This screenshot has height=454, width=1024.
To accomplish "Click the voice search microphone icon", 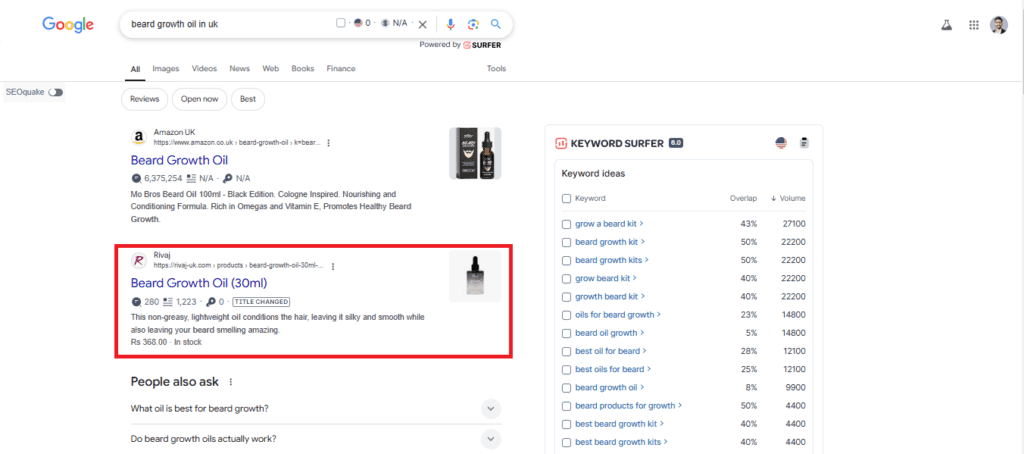I will click(x=451, y=24).
